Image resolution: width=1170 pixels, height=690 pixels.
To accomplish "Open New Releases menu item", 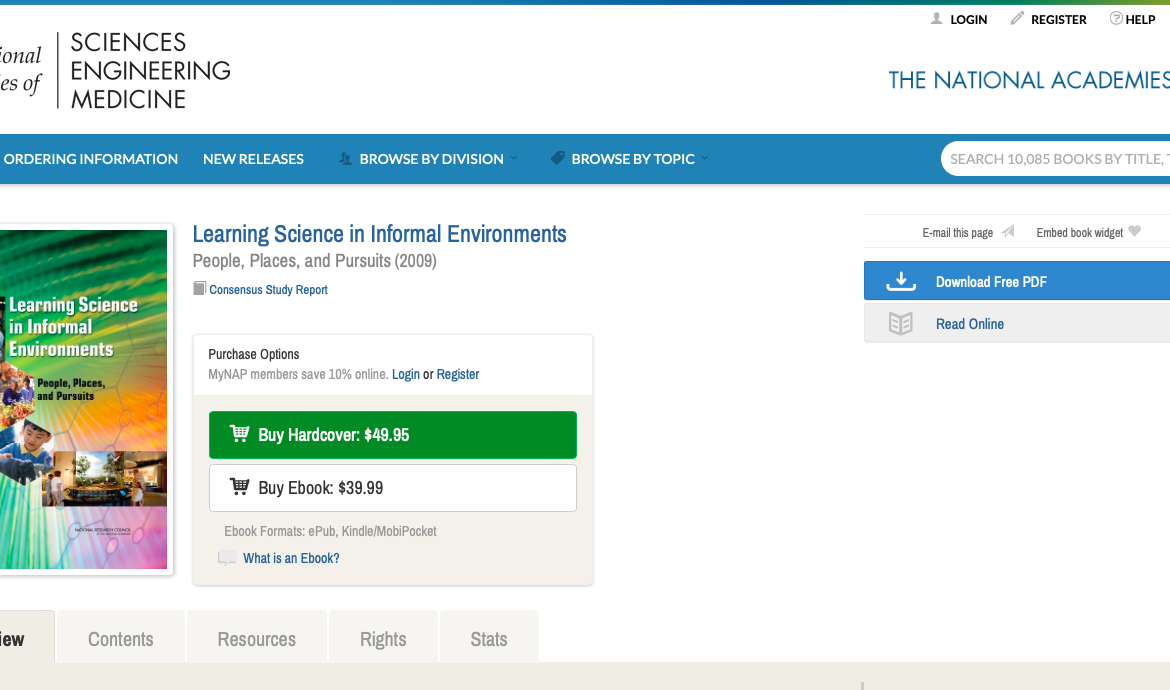I will tap(253, 159).
